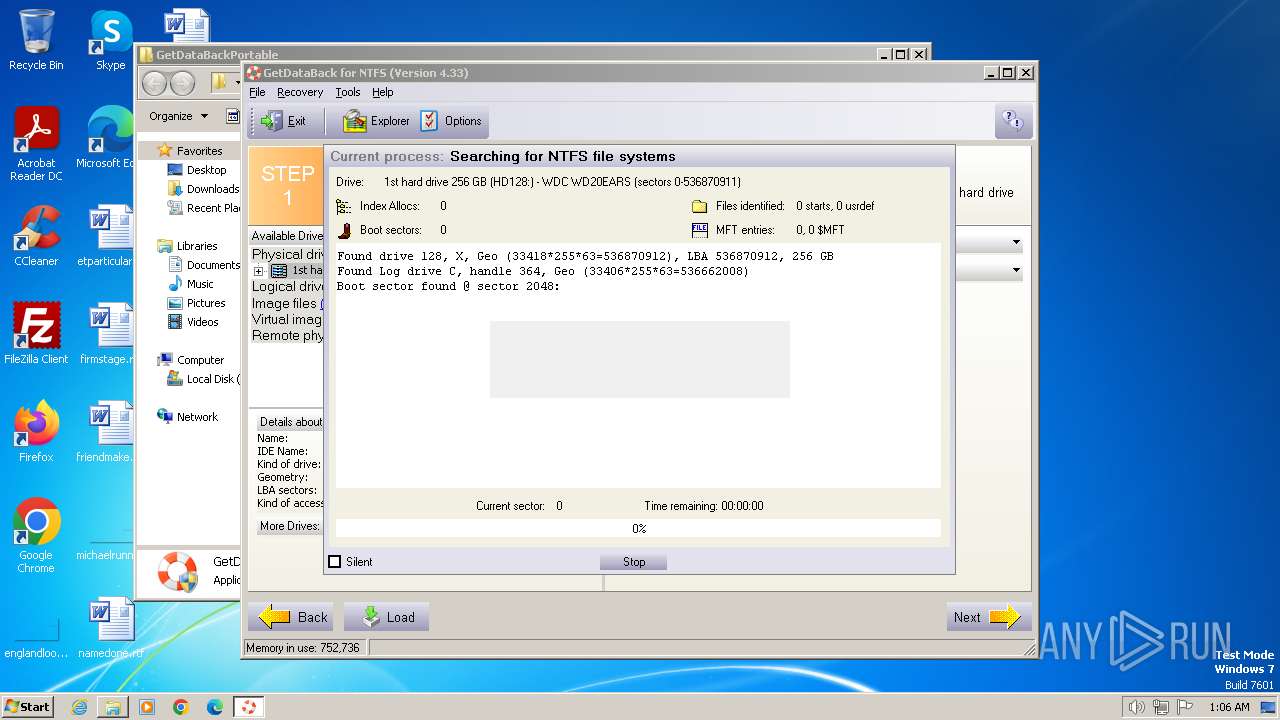Viewport: 1280px width, 720px height.
Task: Open the Desktop folder in Favorites
Action: [197, 170]
